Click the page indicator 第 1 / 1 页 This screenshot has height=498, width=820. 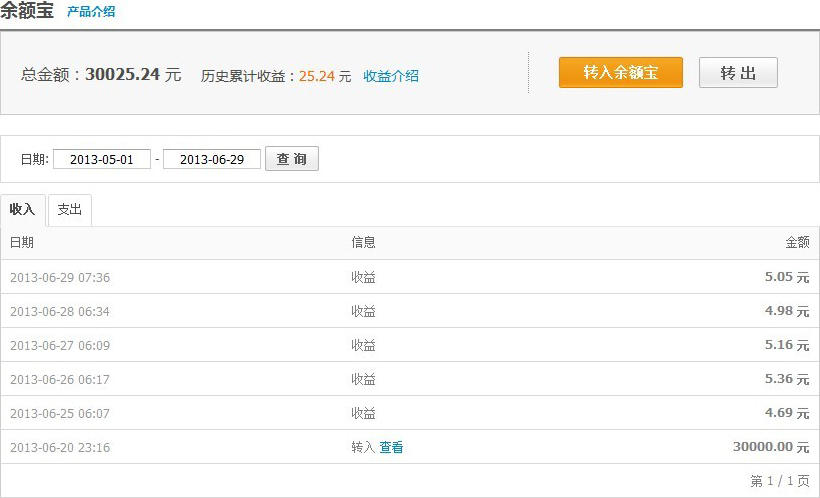pos(780,480)
